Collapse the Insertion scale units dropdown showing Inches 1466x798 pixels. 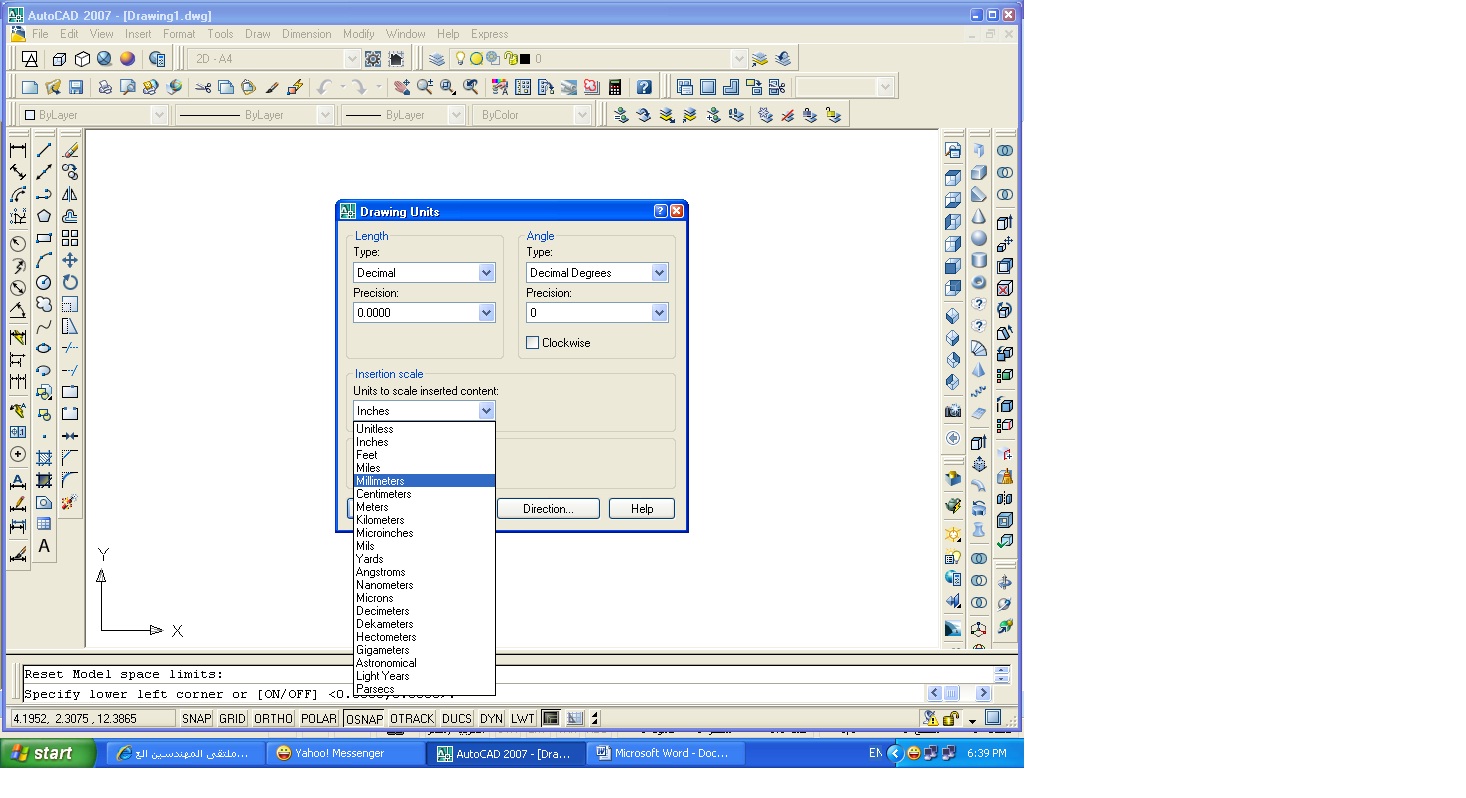pyautogui.click(x=424, y=411)
